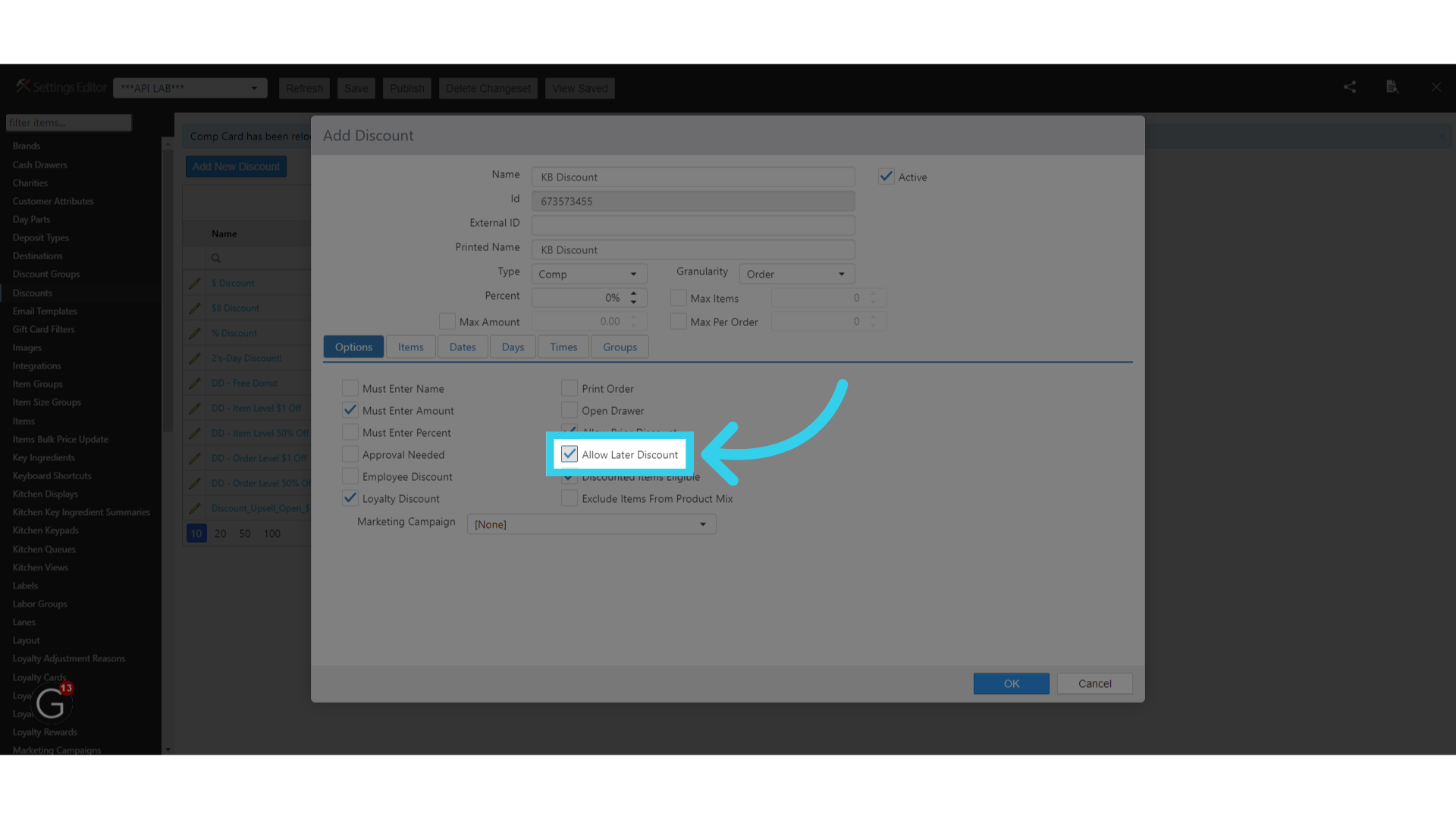Open the API LAB location dropdown
Viewport: 1456px width, 819px height.
point(190,88)
